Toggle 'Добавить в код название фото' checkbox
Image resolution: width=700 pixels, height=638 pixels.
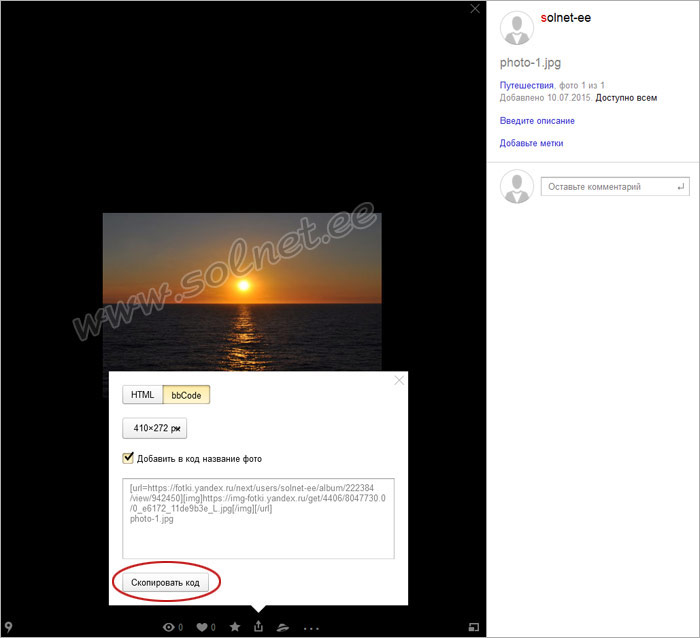tap(128, 458)
